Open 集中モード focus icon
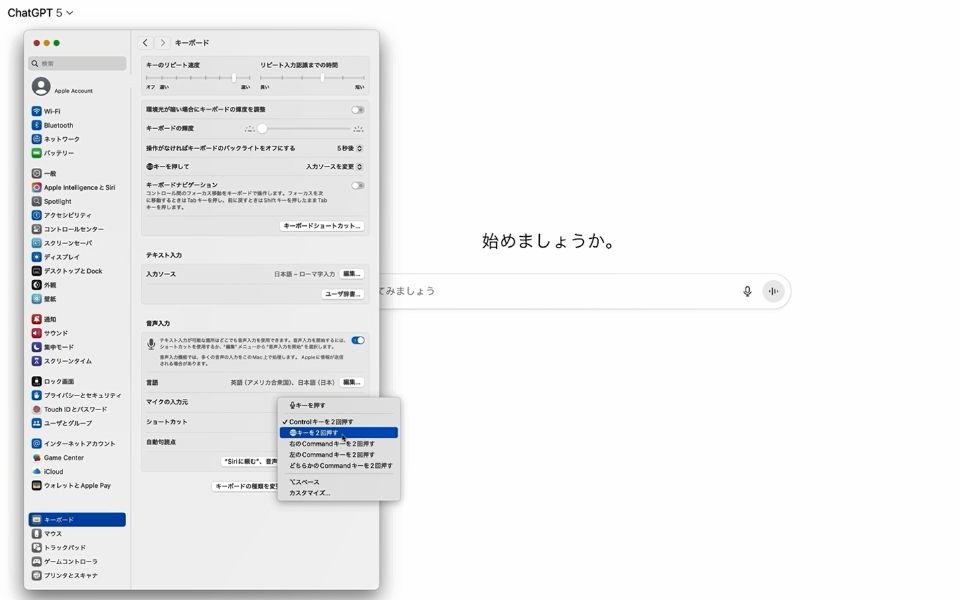This screenshot has width=960, height=600. tap(37, 347)
